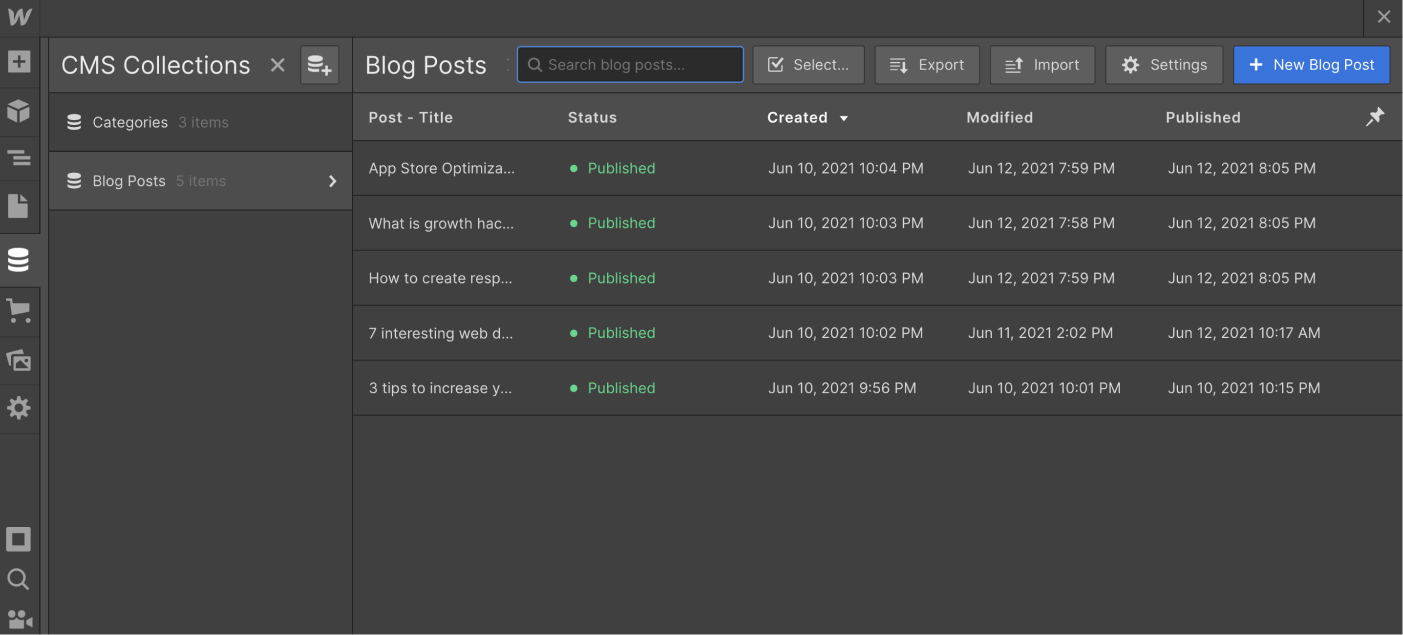Click the CMS Collections panel heading

[156, 65]
